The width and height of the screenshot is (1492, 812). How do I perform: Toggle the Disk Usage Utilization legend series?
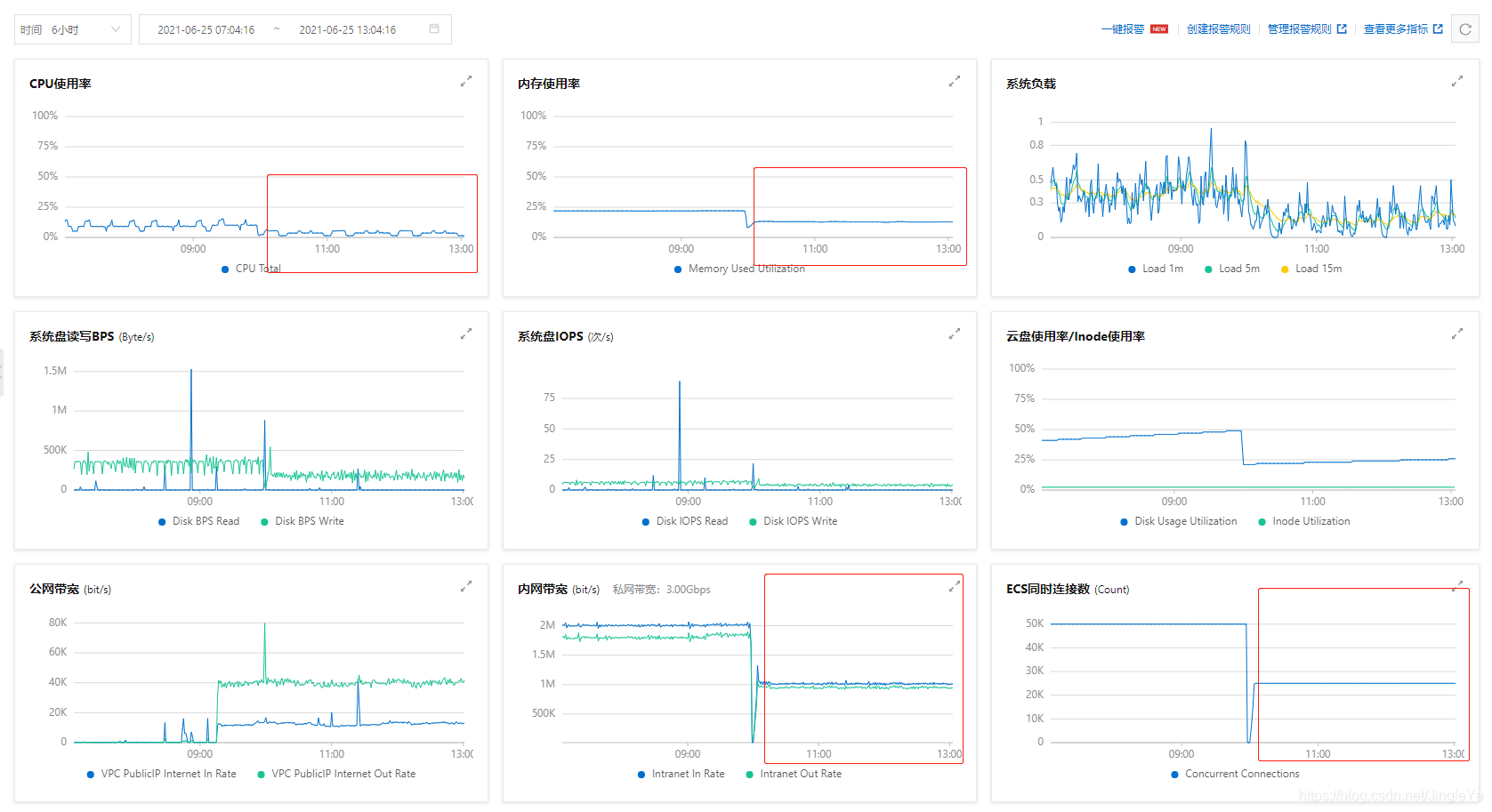1179,521
